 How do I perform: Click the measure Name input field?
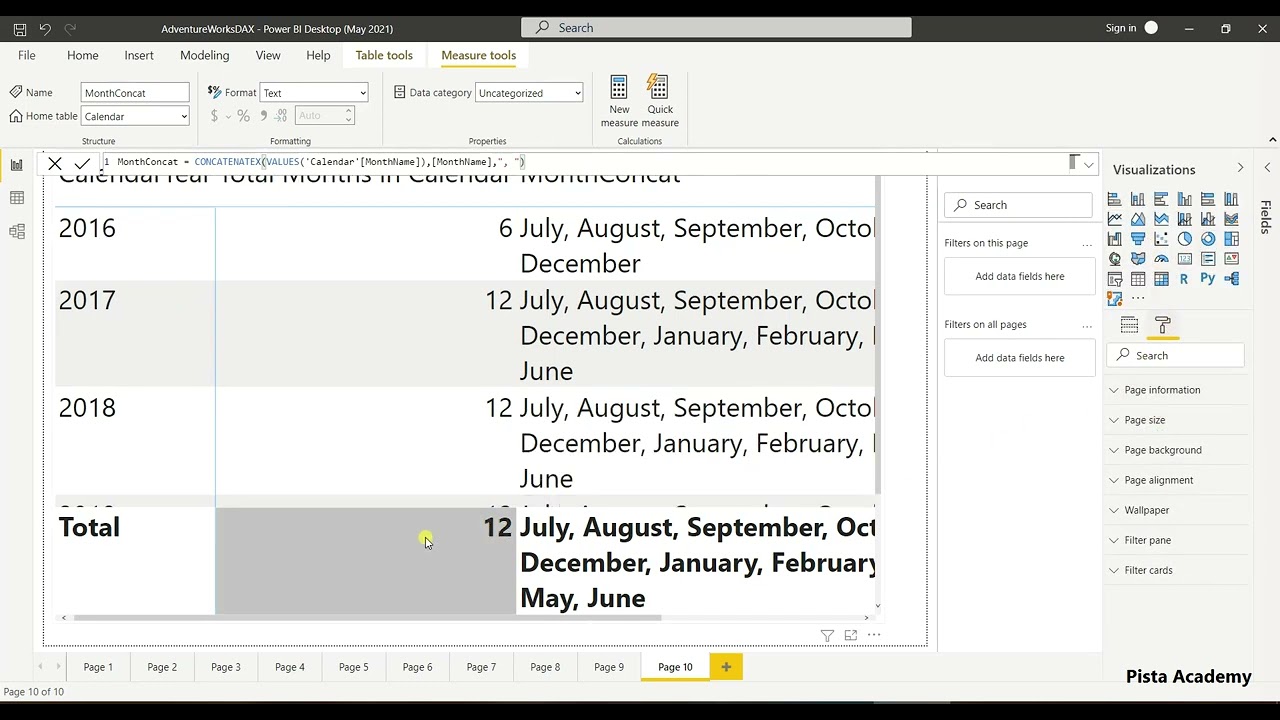pos(135,93)
